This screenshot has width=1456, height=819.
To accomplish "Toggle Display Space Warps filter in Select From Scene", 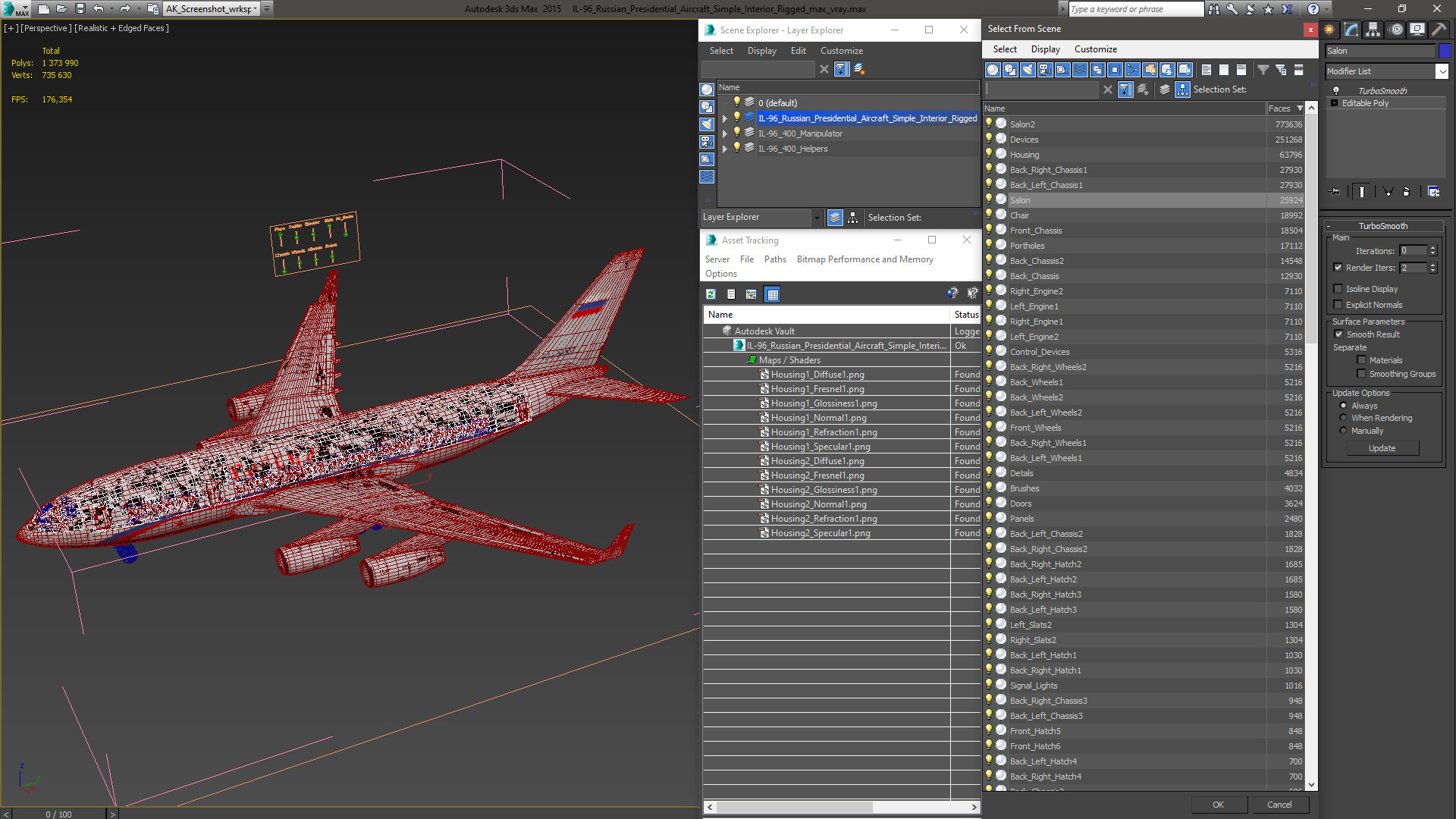I will (x=1080, y=70).
